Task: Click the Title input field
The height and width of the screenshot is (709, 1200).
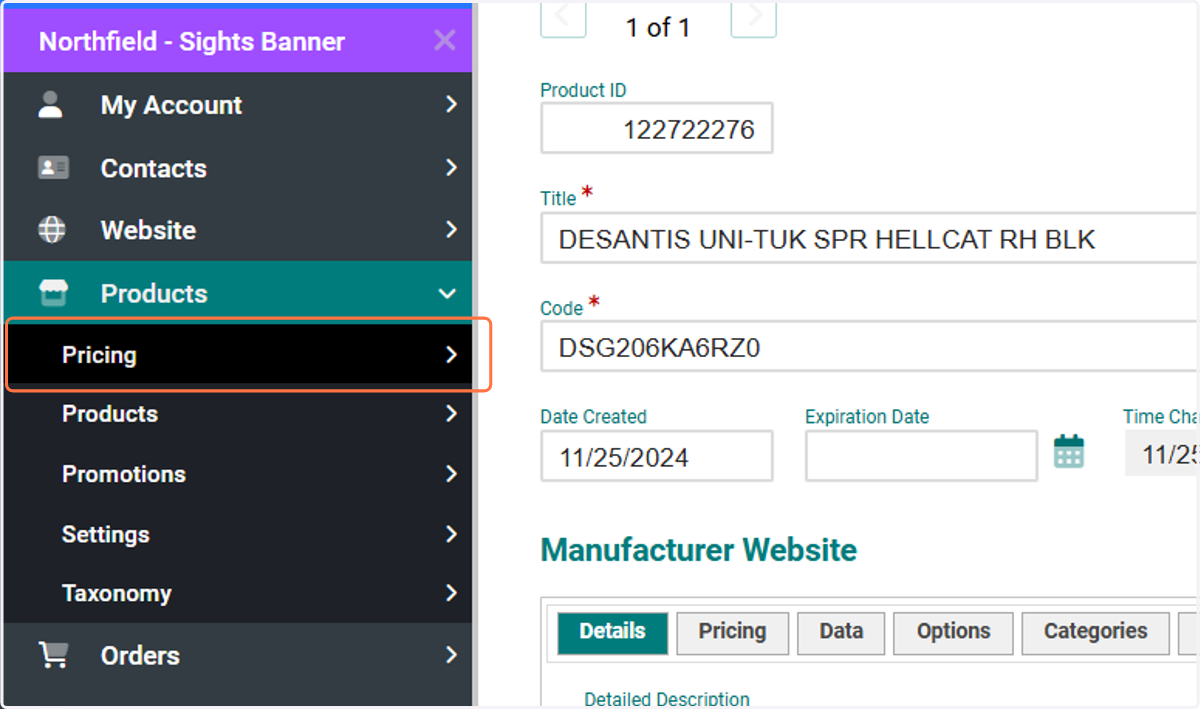Action: pos(869,239)
